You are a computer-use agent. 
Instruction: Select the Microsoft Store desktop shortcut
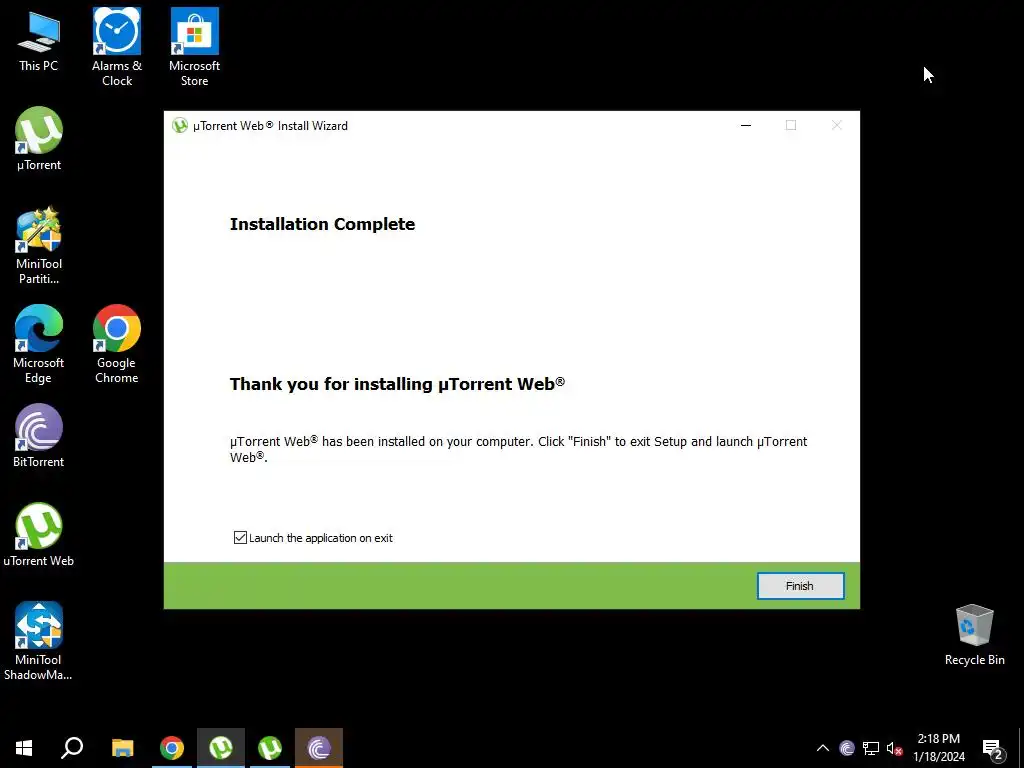195,47
